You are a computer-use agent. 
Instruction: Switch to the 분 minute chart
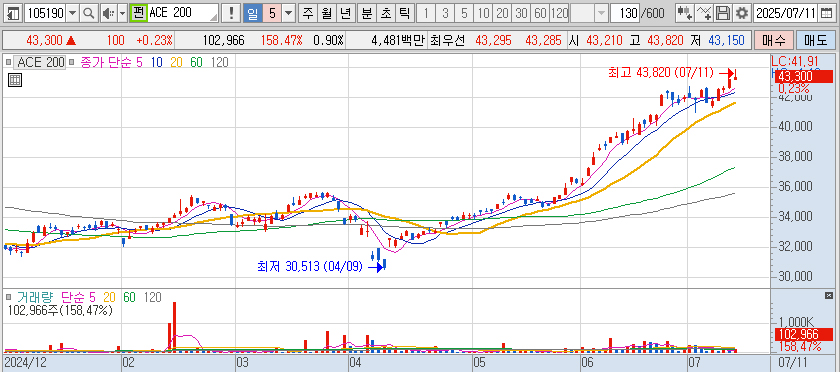[x=367, y=13]
